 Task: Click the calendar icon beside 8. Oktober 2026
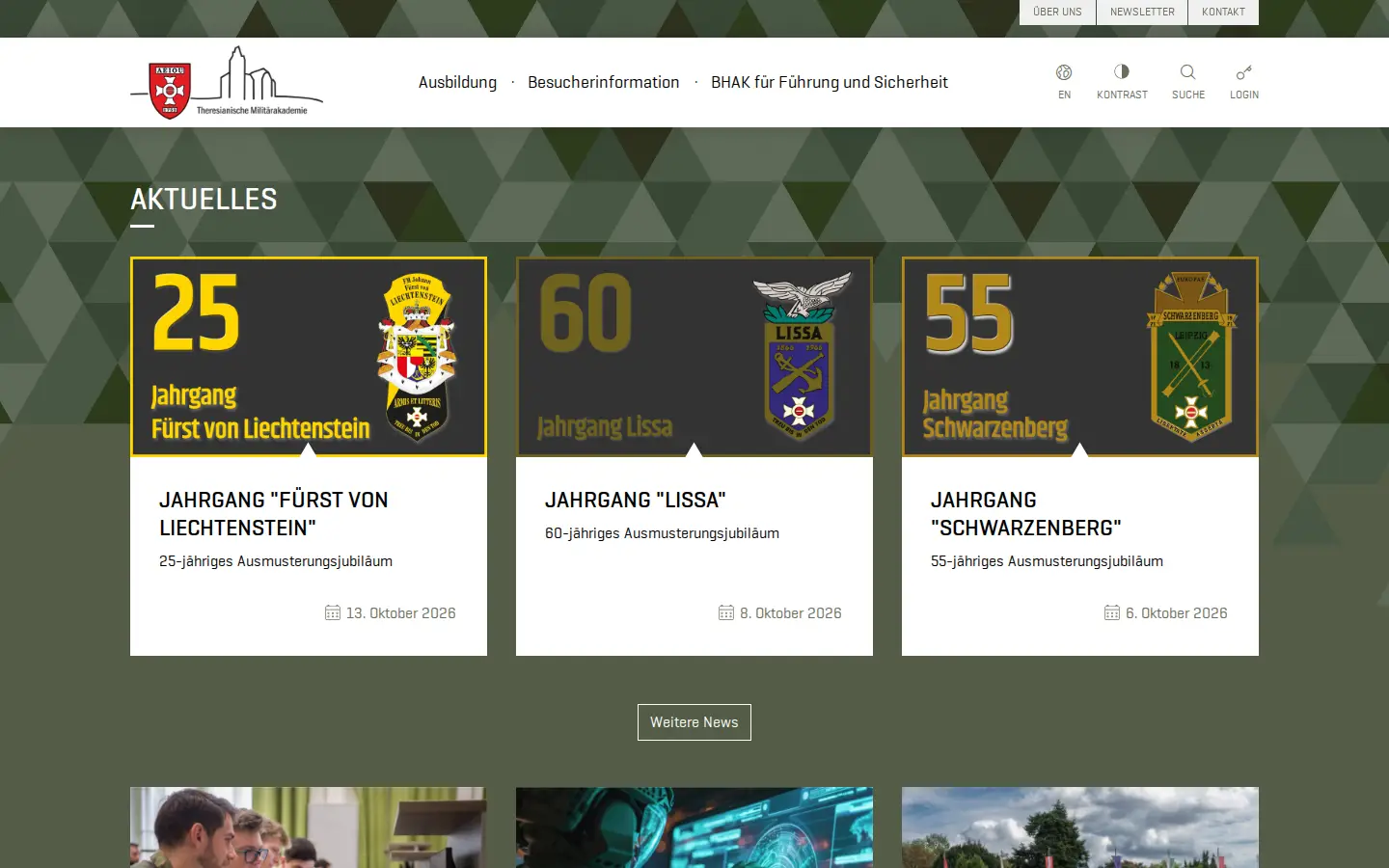[x=726, y=612]
